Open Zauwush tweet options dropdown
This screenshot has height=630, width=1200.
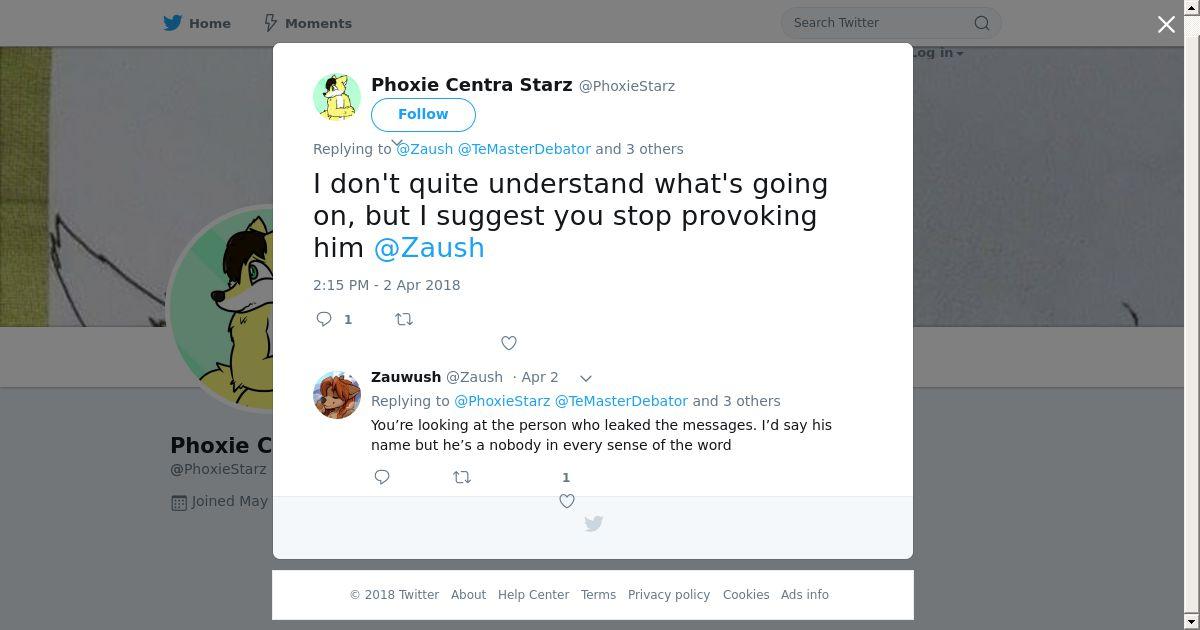[x=586, y=378]
